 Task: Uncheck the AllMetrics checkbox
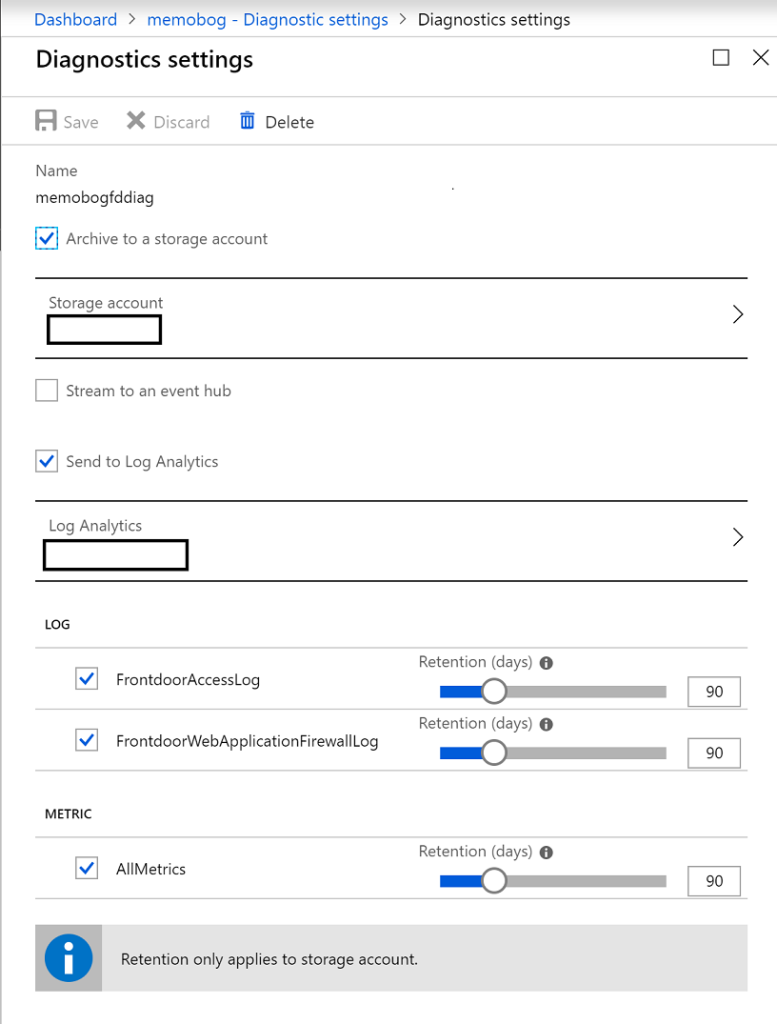point(87,868)
